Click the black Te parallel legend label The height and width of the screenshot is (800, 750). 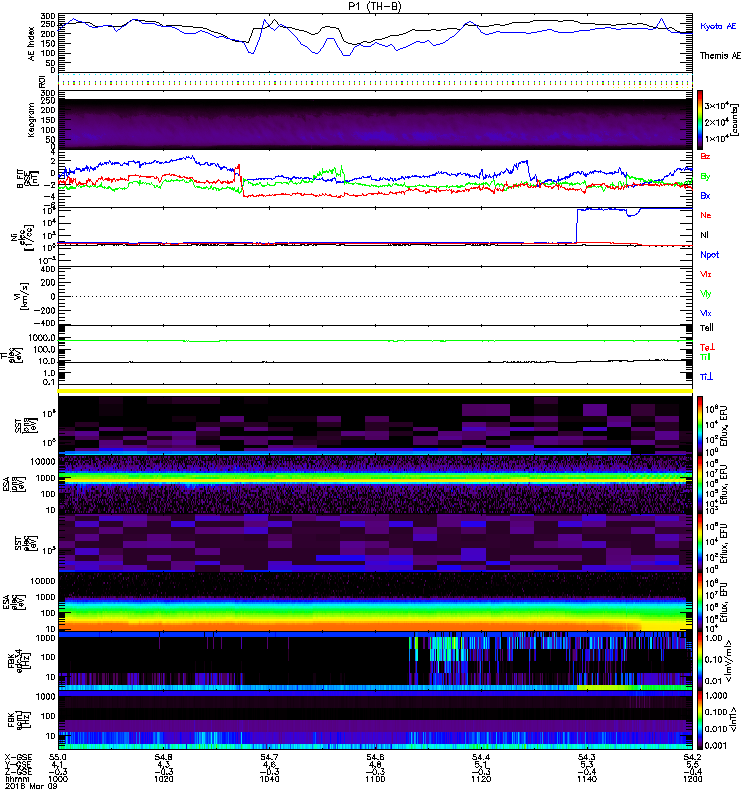pyautogui.click(x=706, y=328)
